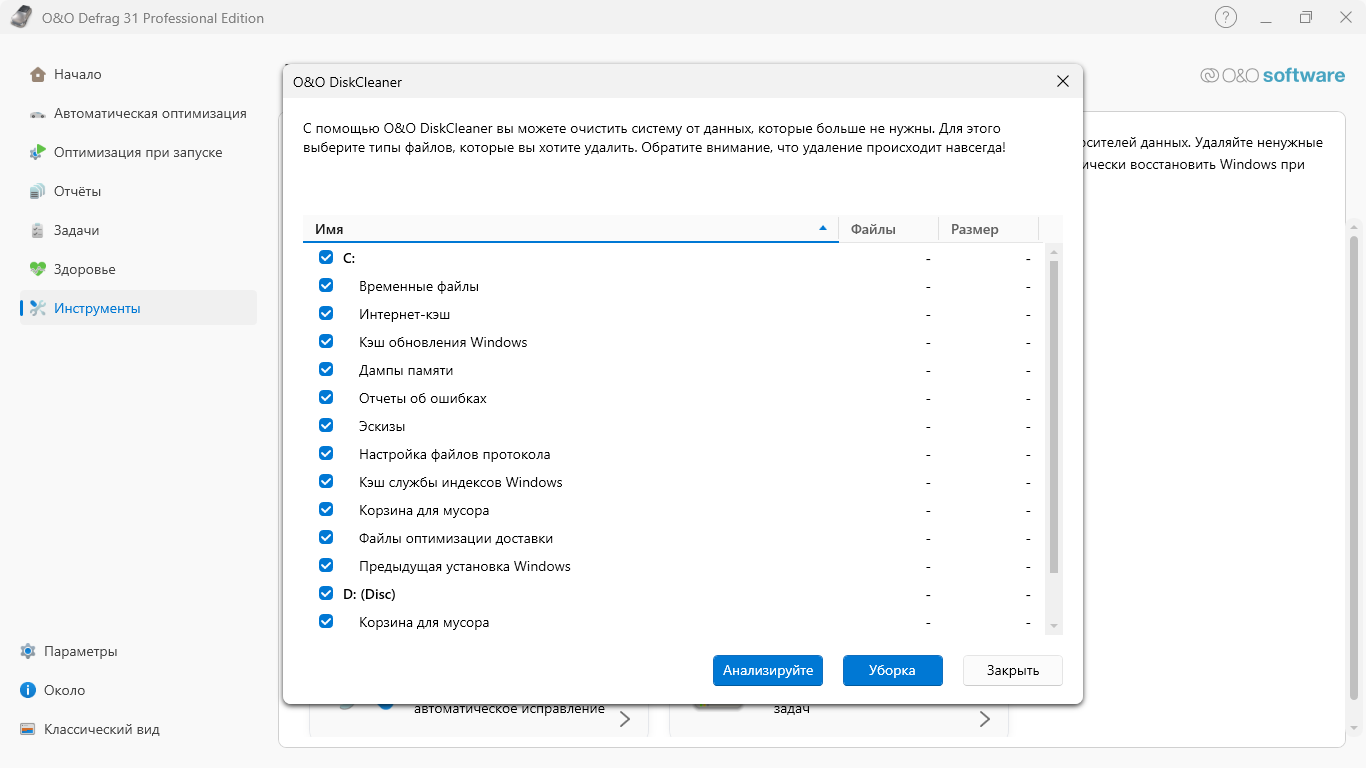The image size is (1366, 768).
Task: Select the Предыдущая установка Windows row text
Action: click(465, 566)
